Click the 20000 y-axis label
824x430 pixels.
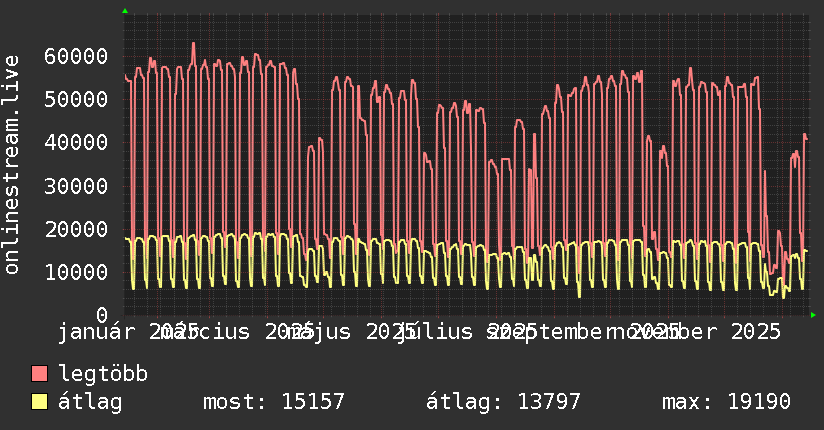pyautogui.click(x=76, y=229)
